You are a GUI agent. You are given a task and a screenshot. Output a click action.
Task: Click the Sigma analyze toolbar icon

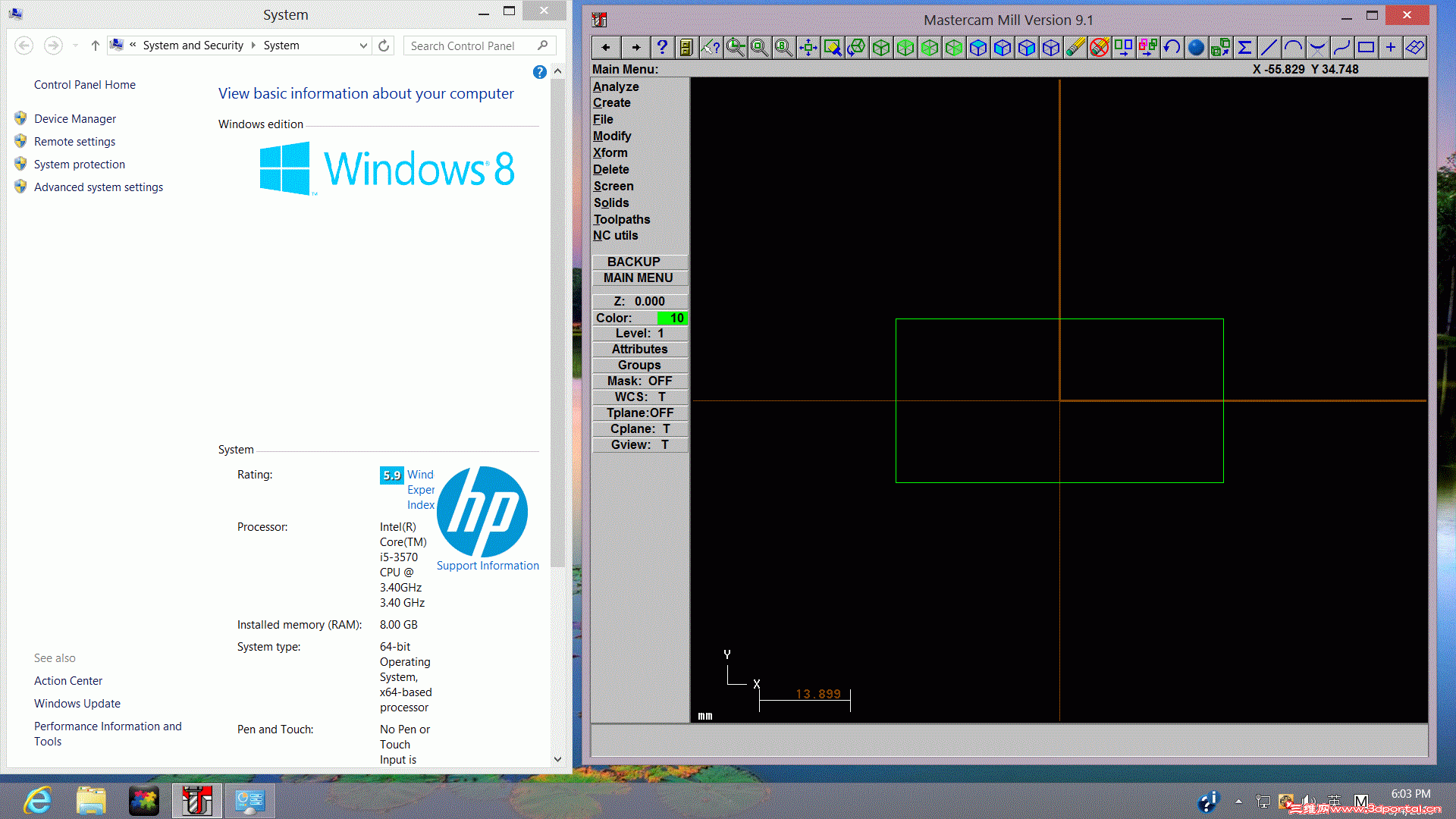point(1244,48)
